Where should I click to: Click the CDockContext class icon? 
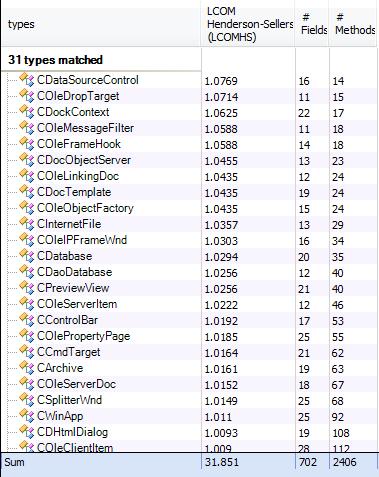(x=27, y=112)
